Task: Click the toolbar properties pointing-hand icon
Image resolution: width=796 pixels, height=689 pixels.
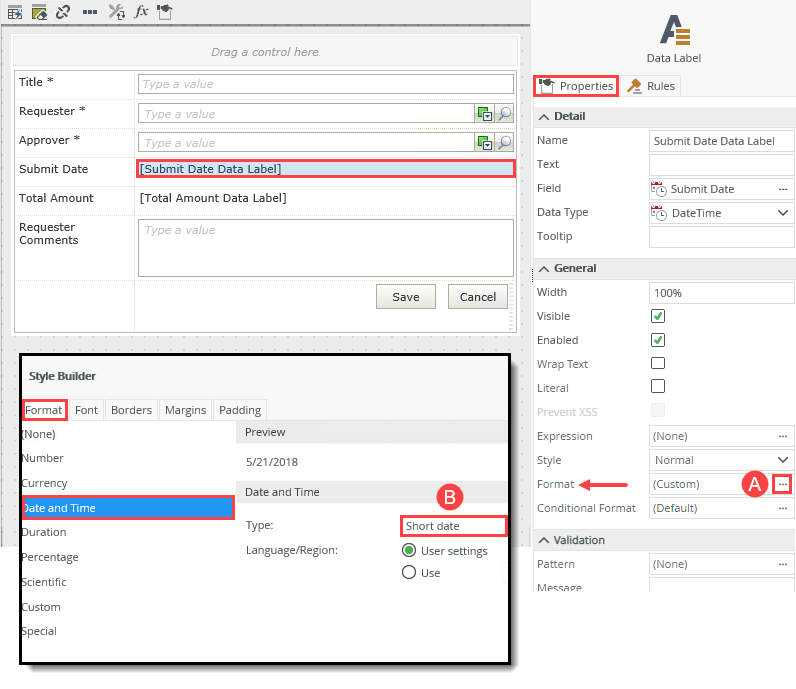Action: click(x=164, y=11)
